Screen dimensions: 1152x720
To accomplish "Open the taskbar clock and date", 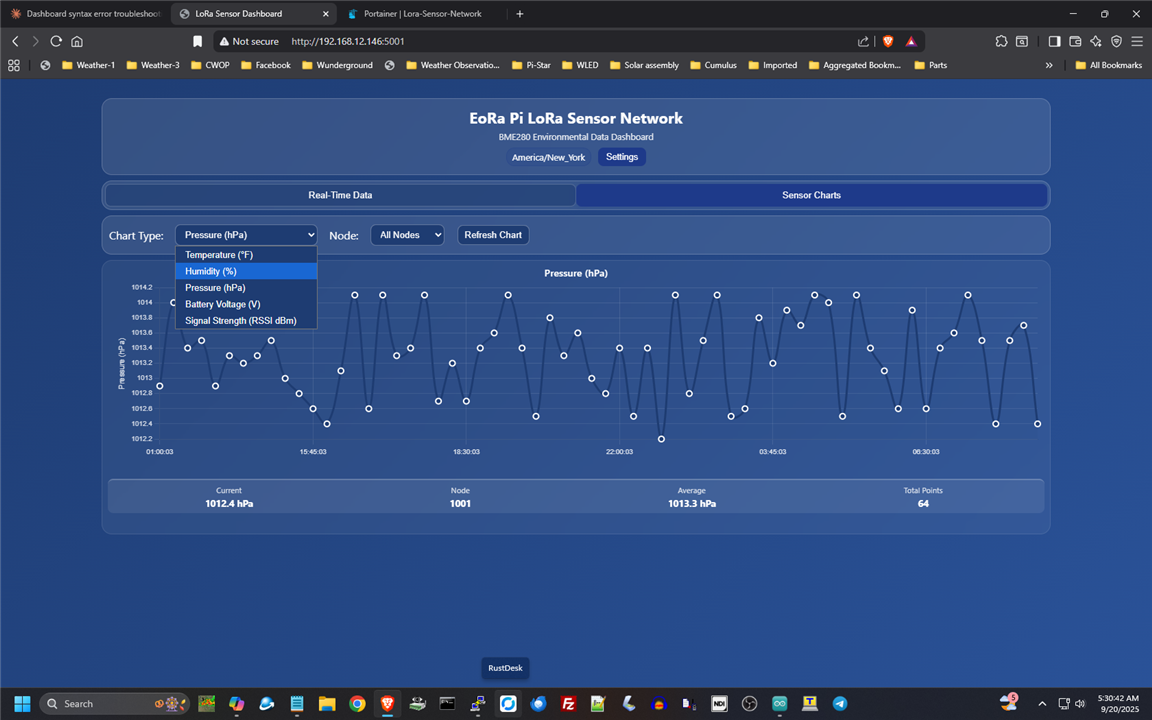I will click(1118, 704).
